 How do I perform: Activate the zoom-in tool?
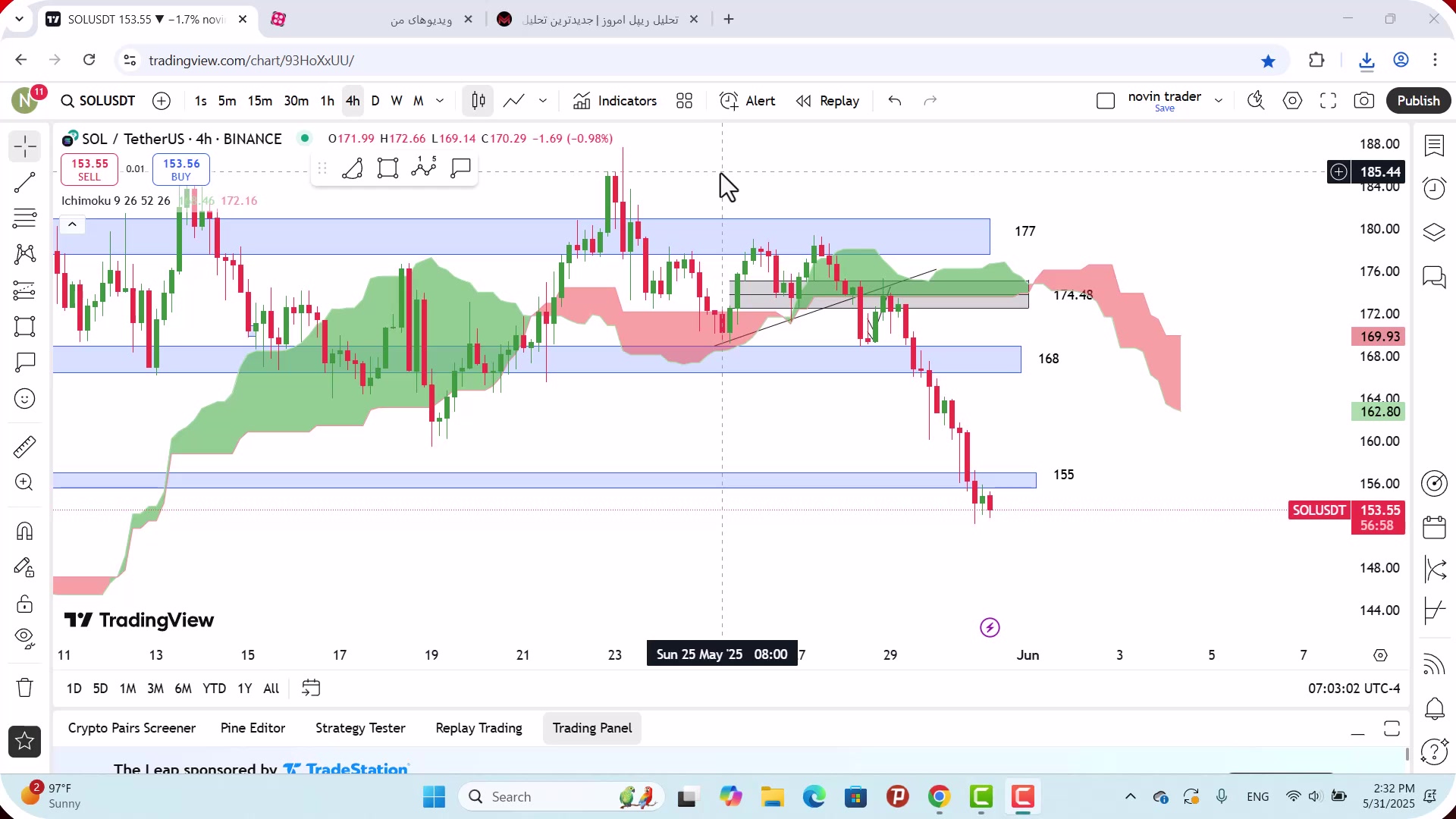tap(25, 482)
